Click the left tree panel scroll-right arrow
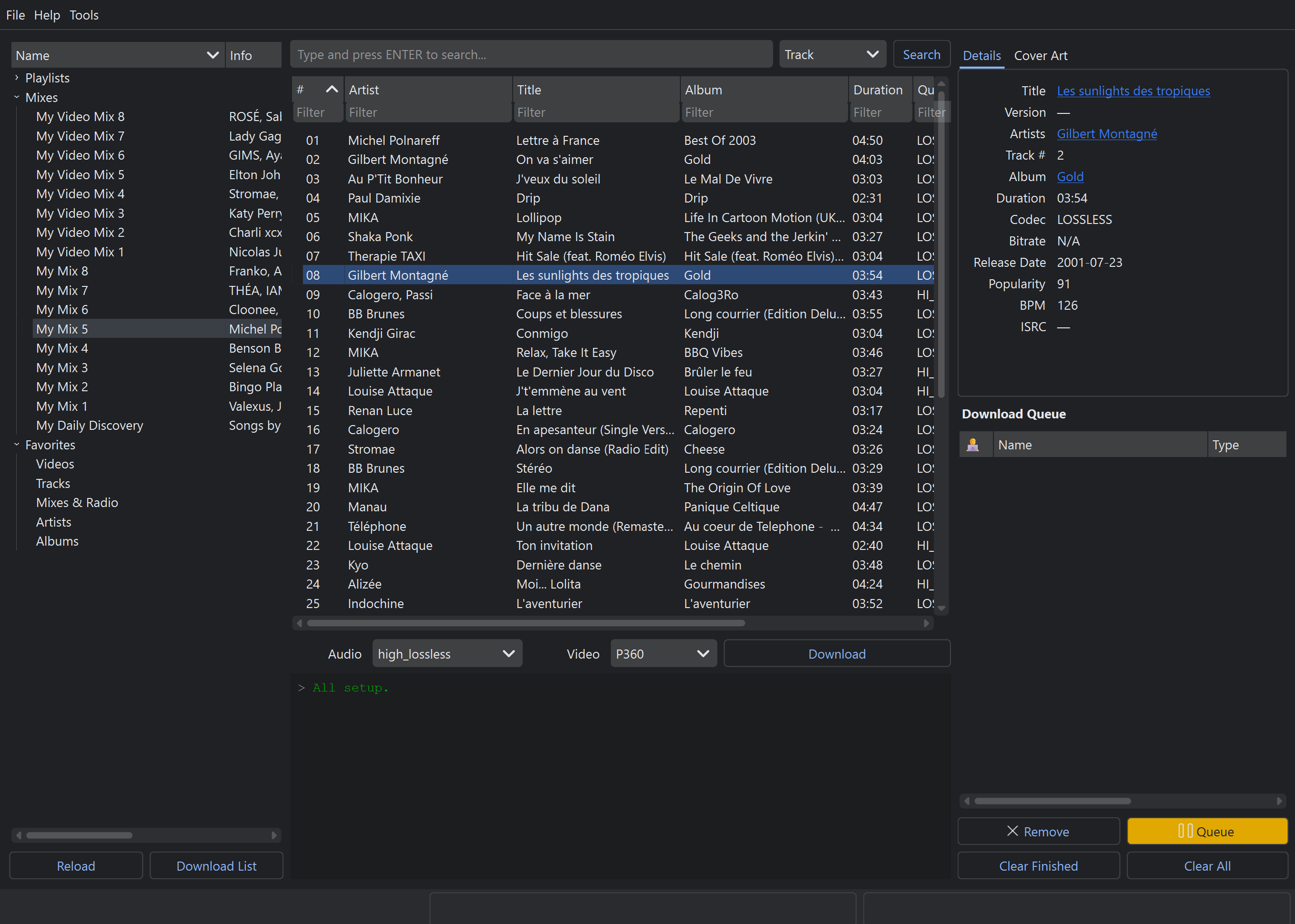1295x924 pixels. click(274, 835)
